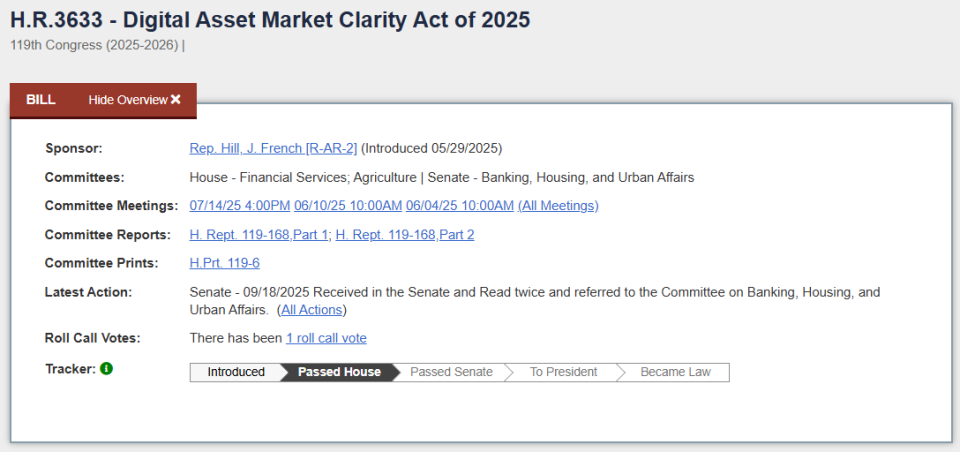Click the To President tracker step

(563, 372)
